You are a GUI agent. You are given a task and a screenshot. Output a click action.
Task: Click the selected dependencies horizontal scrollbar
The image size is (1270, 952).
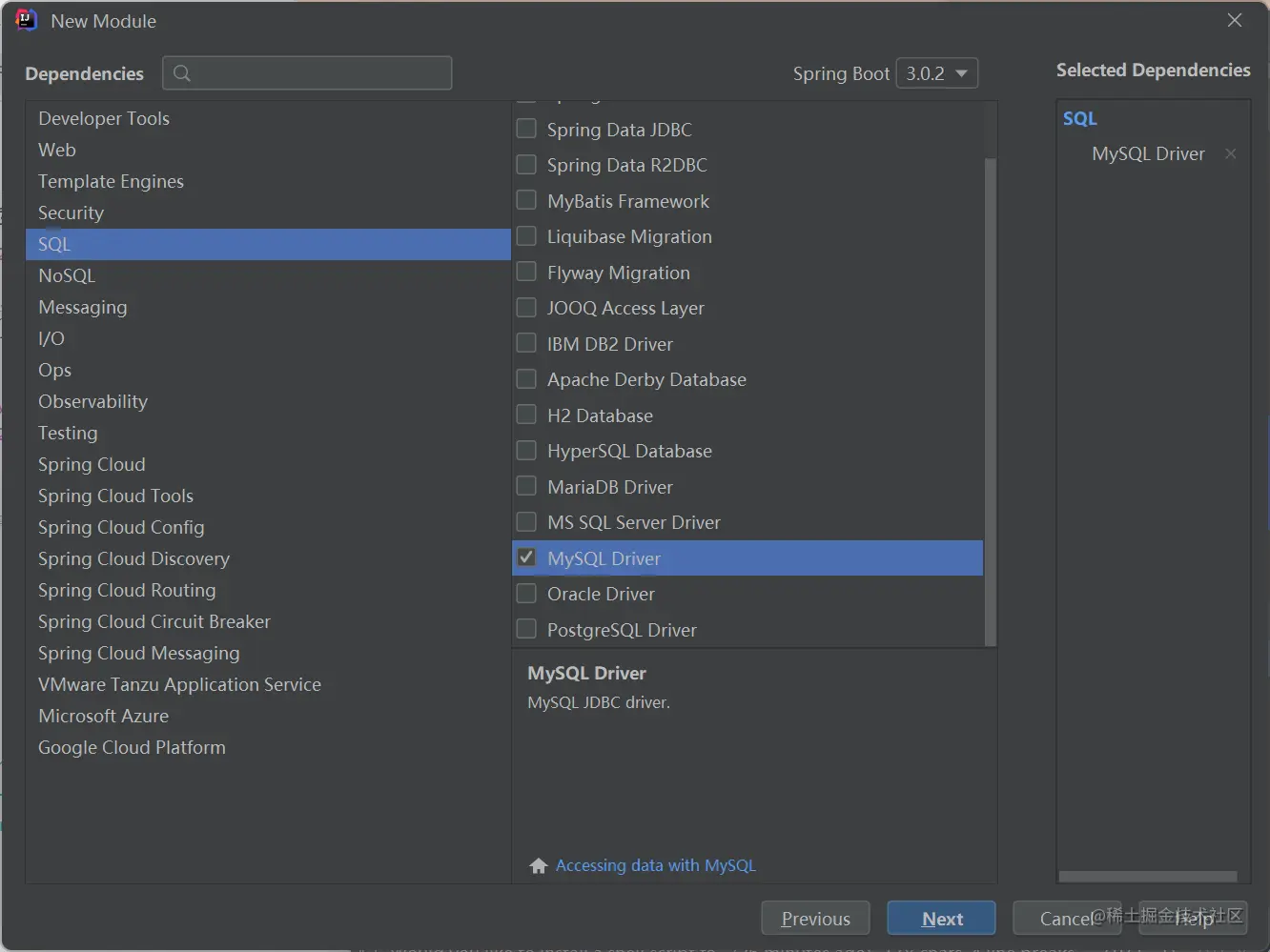(x=1148, y=876)
